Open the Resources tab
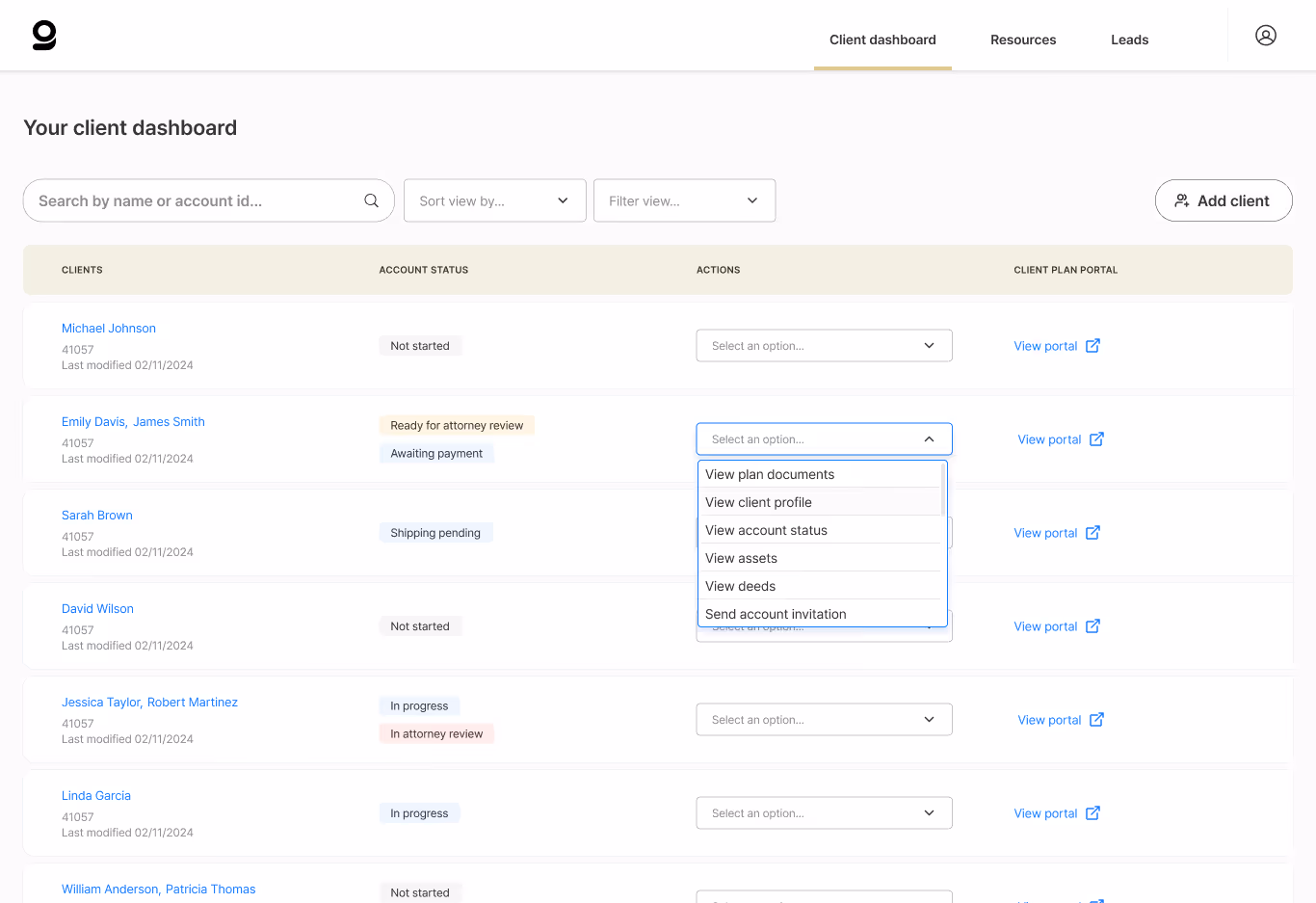The height and width of the screenshot is (903, 1316). tap(1023, 40)
